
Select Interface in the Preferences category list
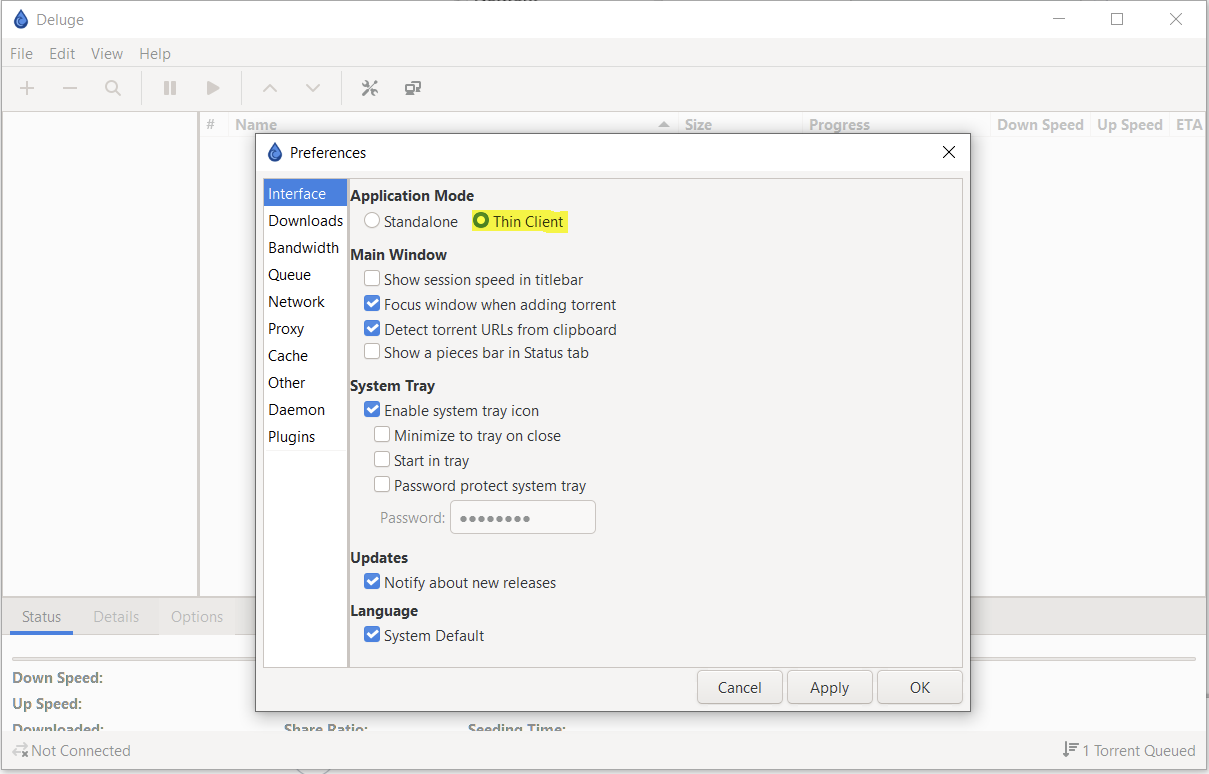pos(305,194)
